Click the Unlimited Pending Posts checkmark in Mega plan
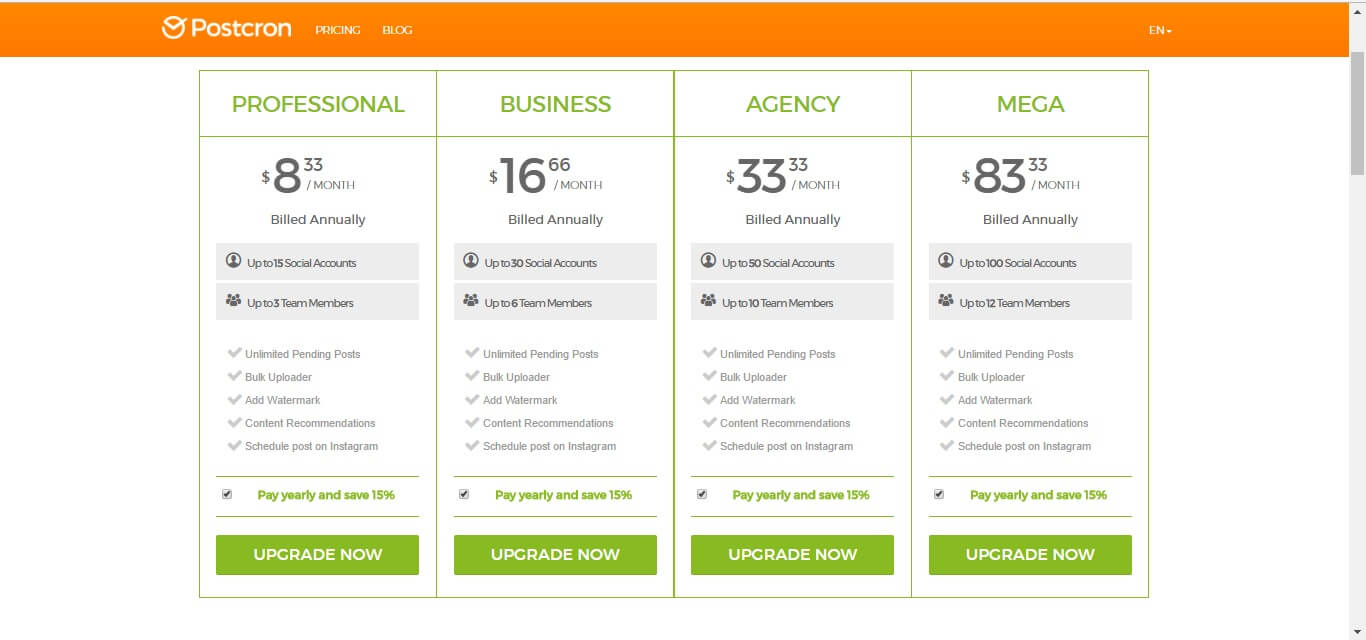Viewport: 1366px width, 640px height. coord(947,354)
